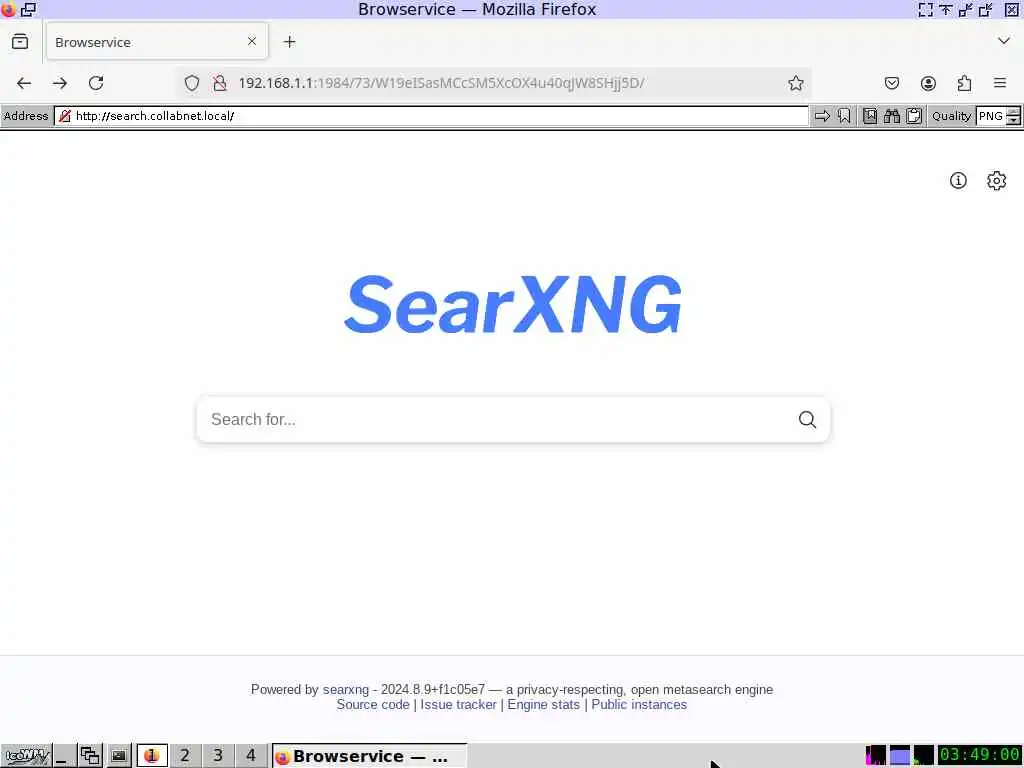This screenshot has height=768, width=1024.
Task: Click the Browservice clipboard icon
Action: 914,116
